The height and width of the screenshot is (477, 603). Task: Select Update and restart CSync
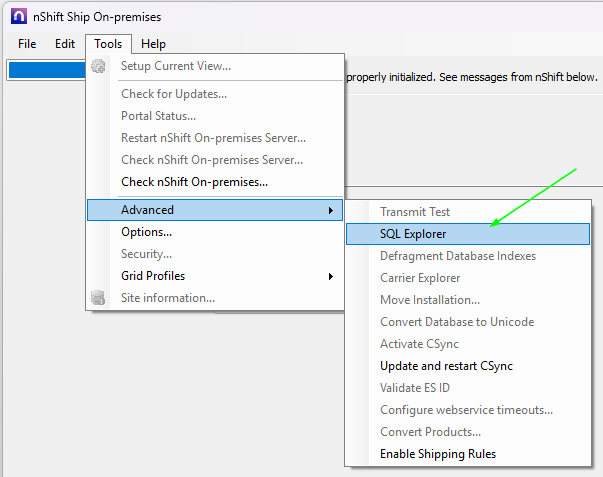[x=446, y=366]
